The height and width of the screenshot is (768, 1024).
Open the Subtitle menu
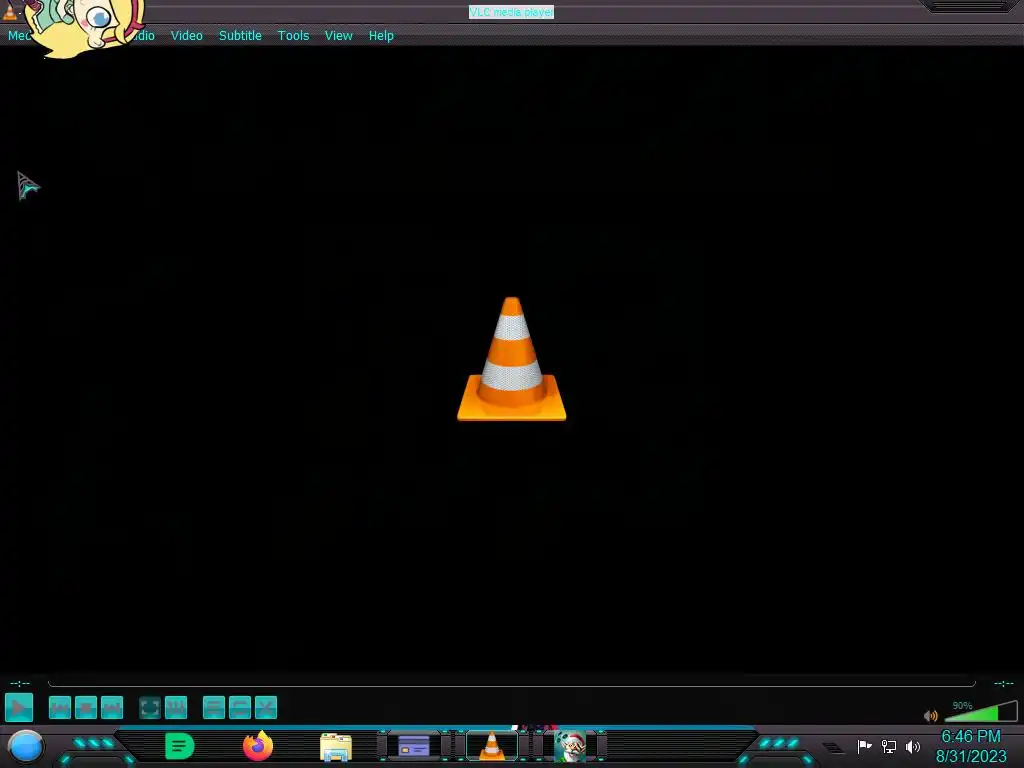pyautogui.click(x=240, y=36)
